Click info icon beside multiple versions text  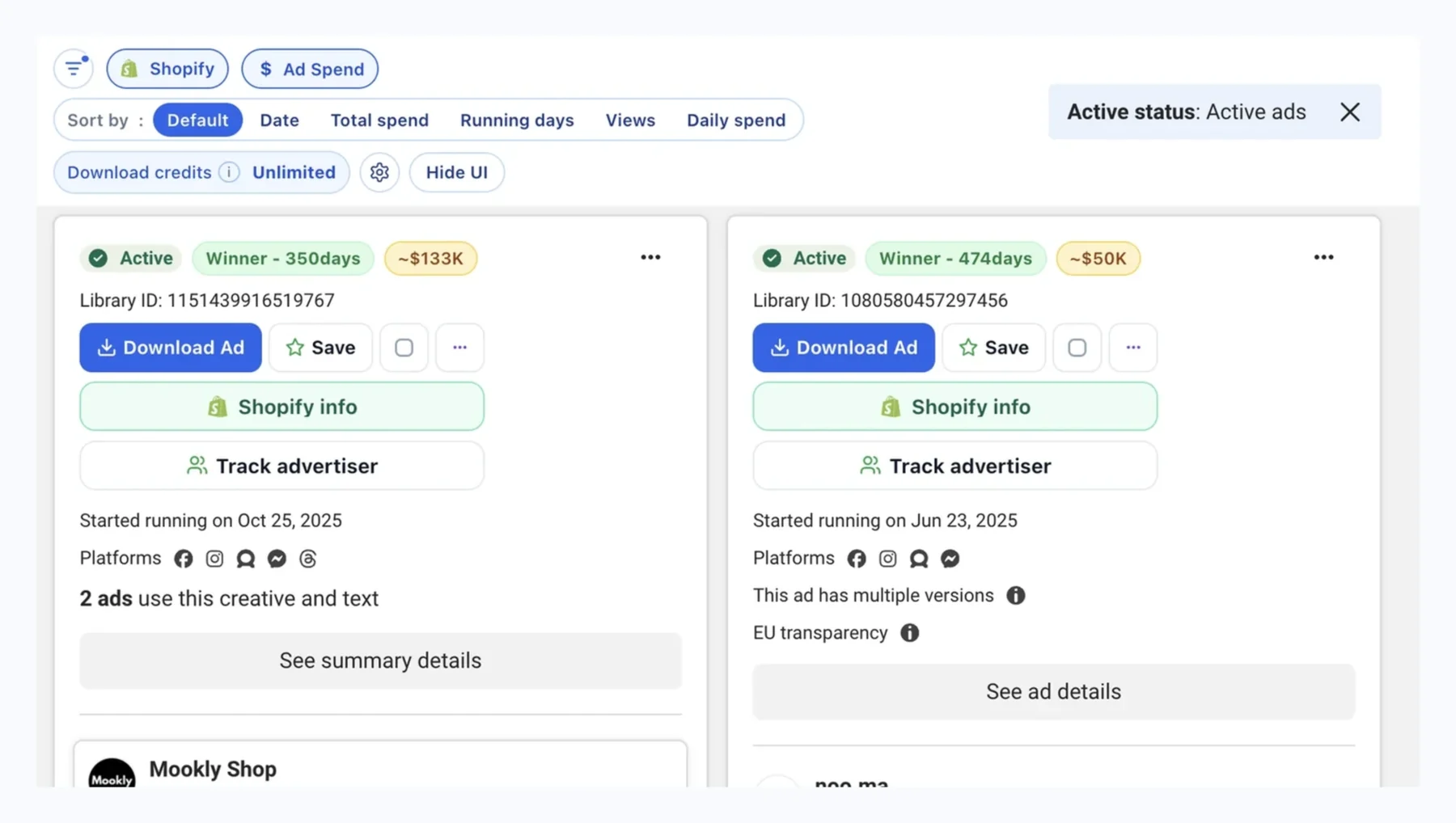click(x=1016, y=596)
